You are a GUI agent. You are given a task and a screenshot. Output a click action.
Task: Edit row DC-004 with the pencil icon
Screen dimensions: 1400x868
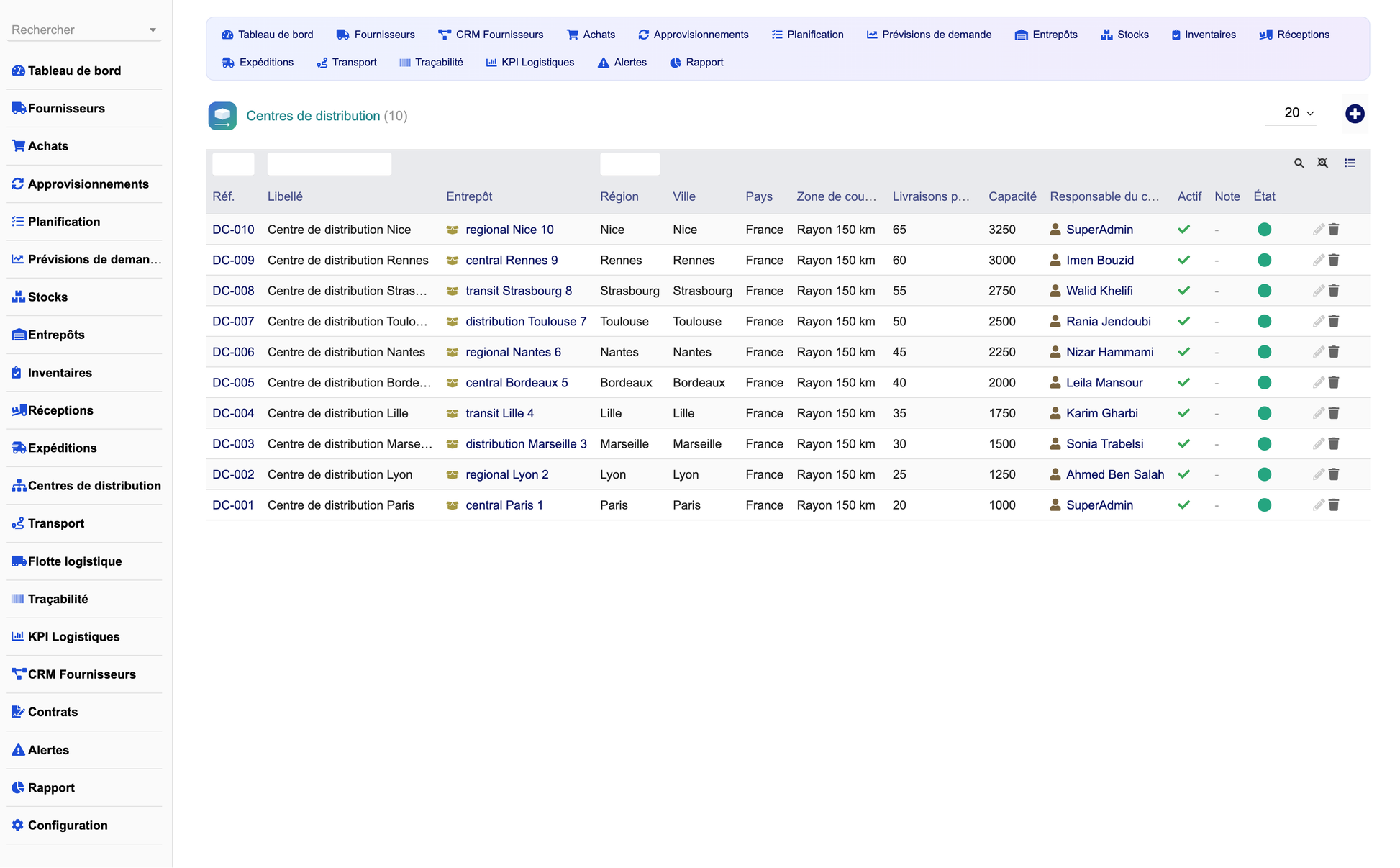pyautogui.click(x=1318, y=413)
